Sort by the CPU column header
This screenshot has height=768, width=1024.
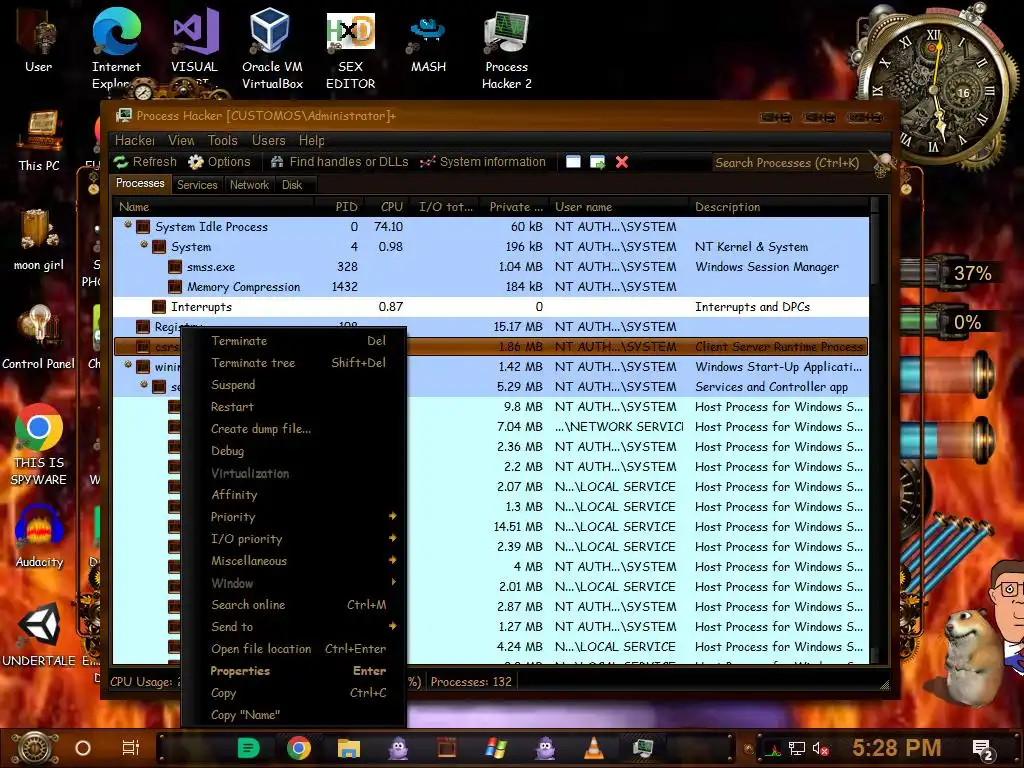point(385,207)
